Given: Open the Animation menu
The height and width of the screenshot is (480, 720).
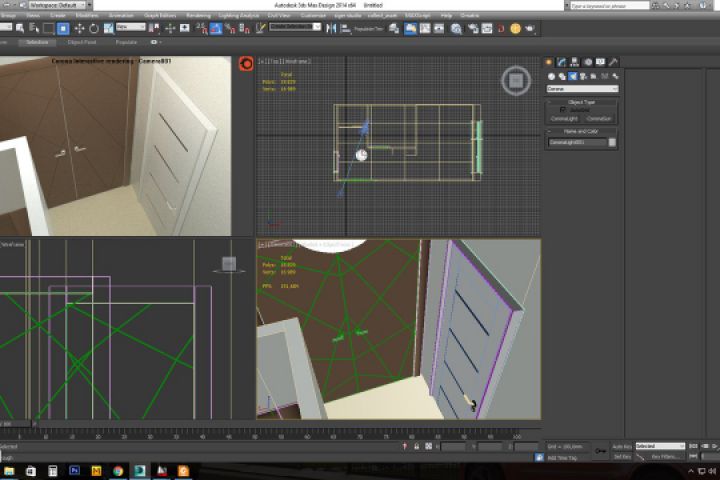Looking at the screenshot, I should [121, 16].
